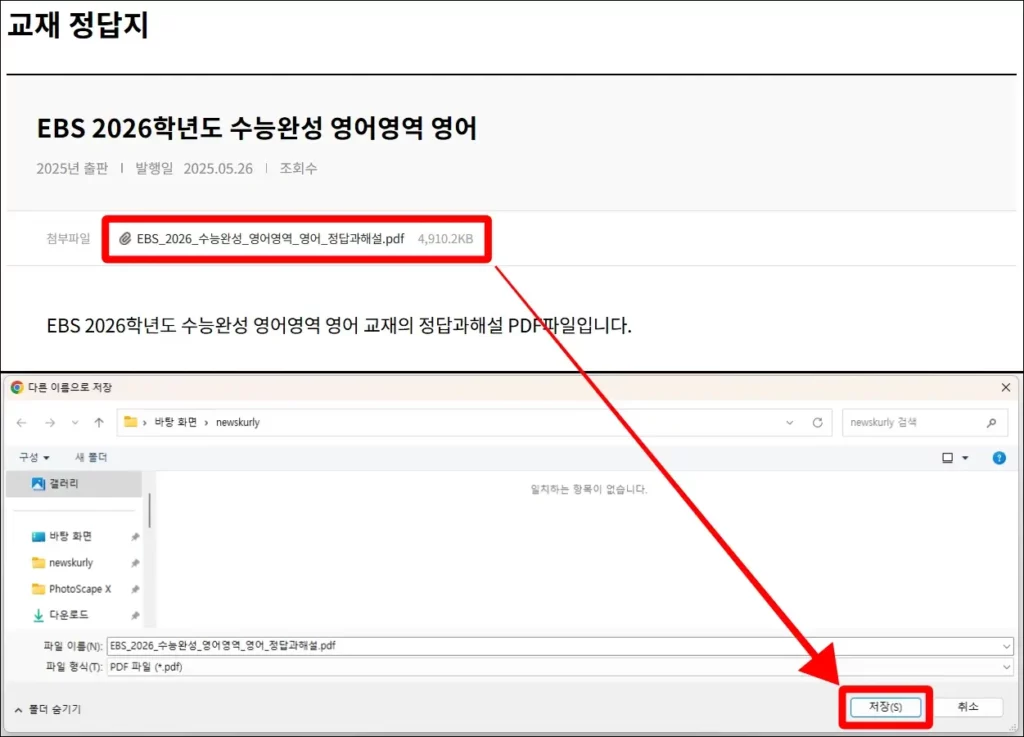Expand the address bar history dropdown
This screenshot has height=737, width=1024.
(790, 423)
